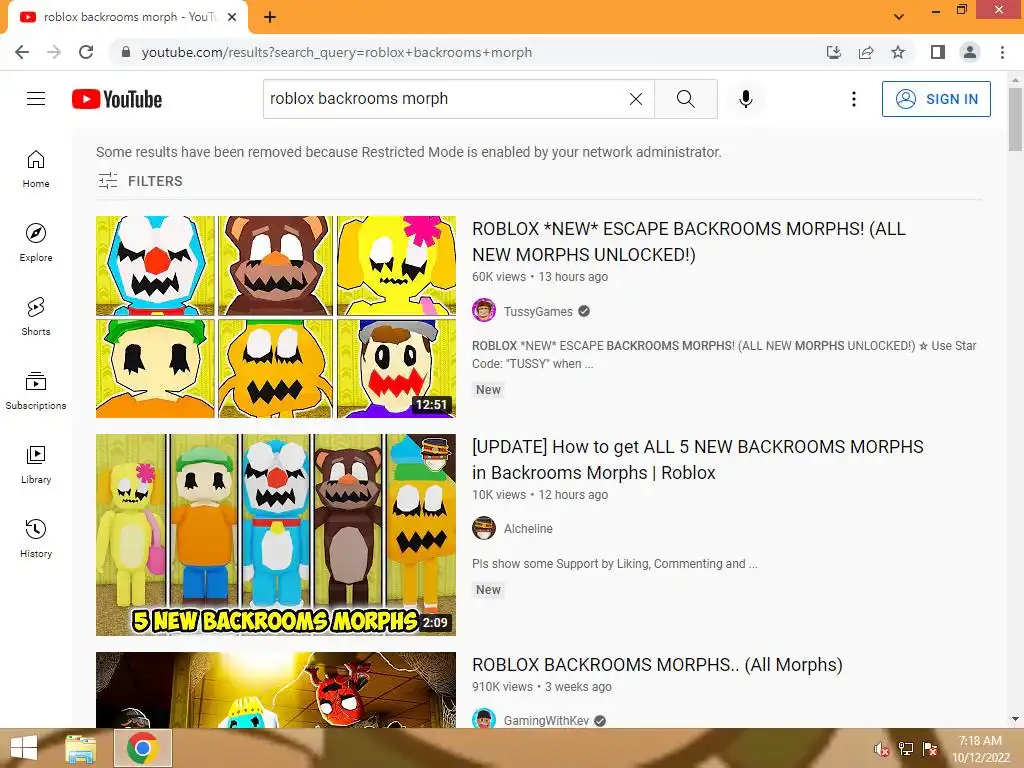The width and height of the screenshot is (1024, 768).
Task: Share this page using the share icon
Action: point(866,52)
